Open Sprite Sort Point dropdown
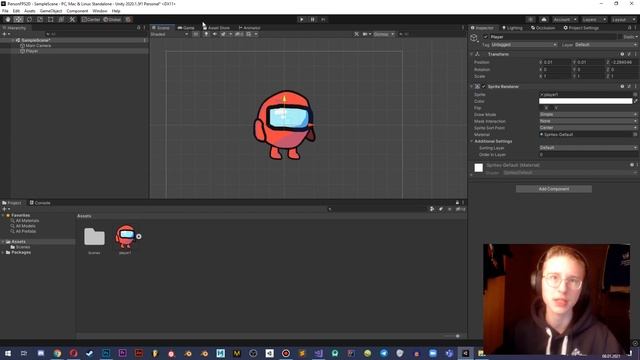 [x=588, y=128]
